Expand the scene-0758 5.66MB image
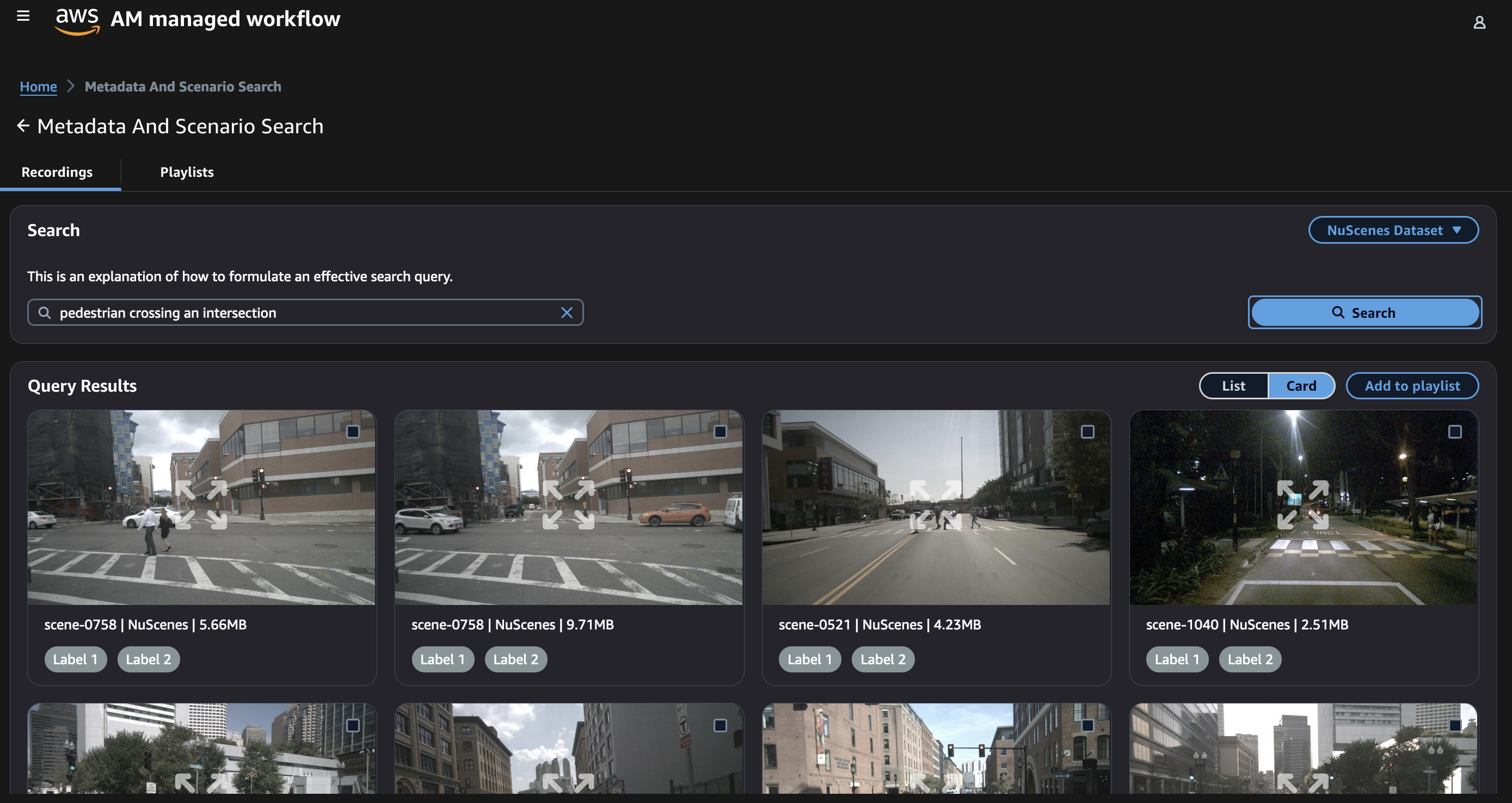This screenshot has height=803, width=1512. coord(201,505)
